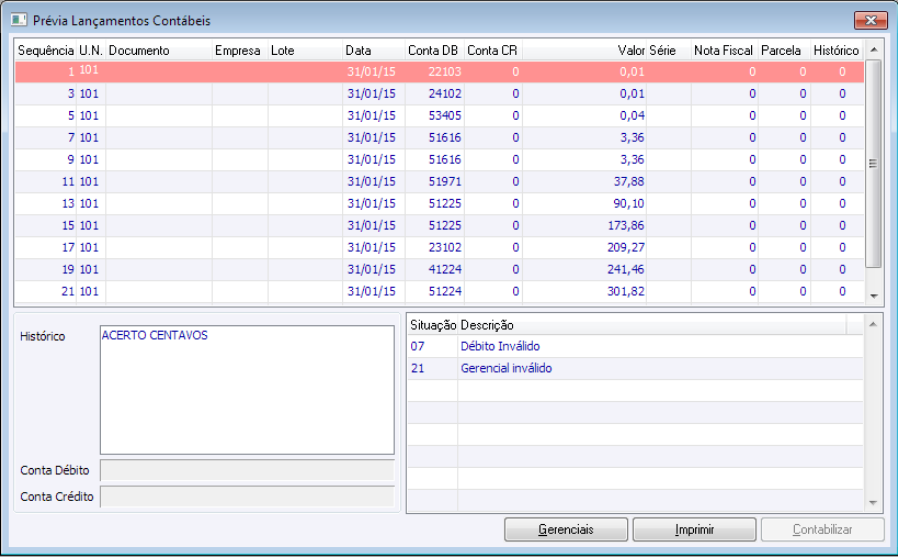Click the value 301,82 in the Valor column

626,291
